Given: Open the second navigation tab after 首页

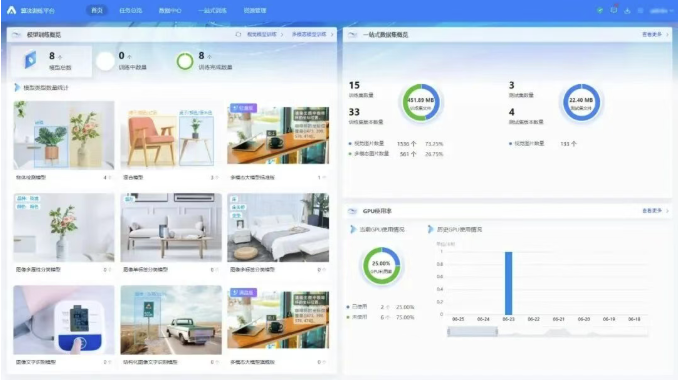Looking at the screenshot, I should click(130, 10).
